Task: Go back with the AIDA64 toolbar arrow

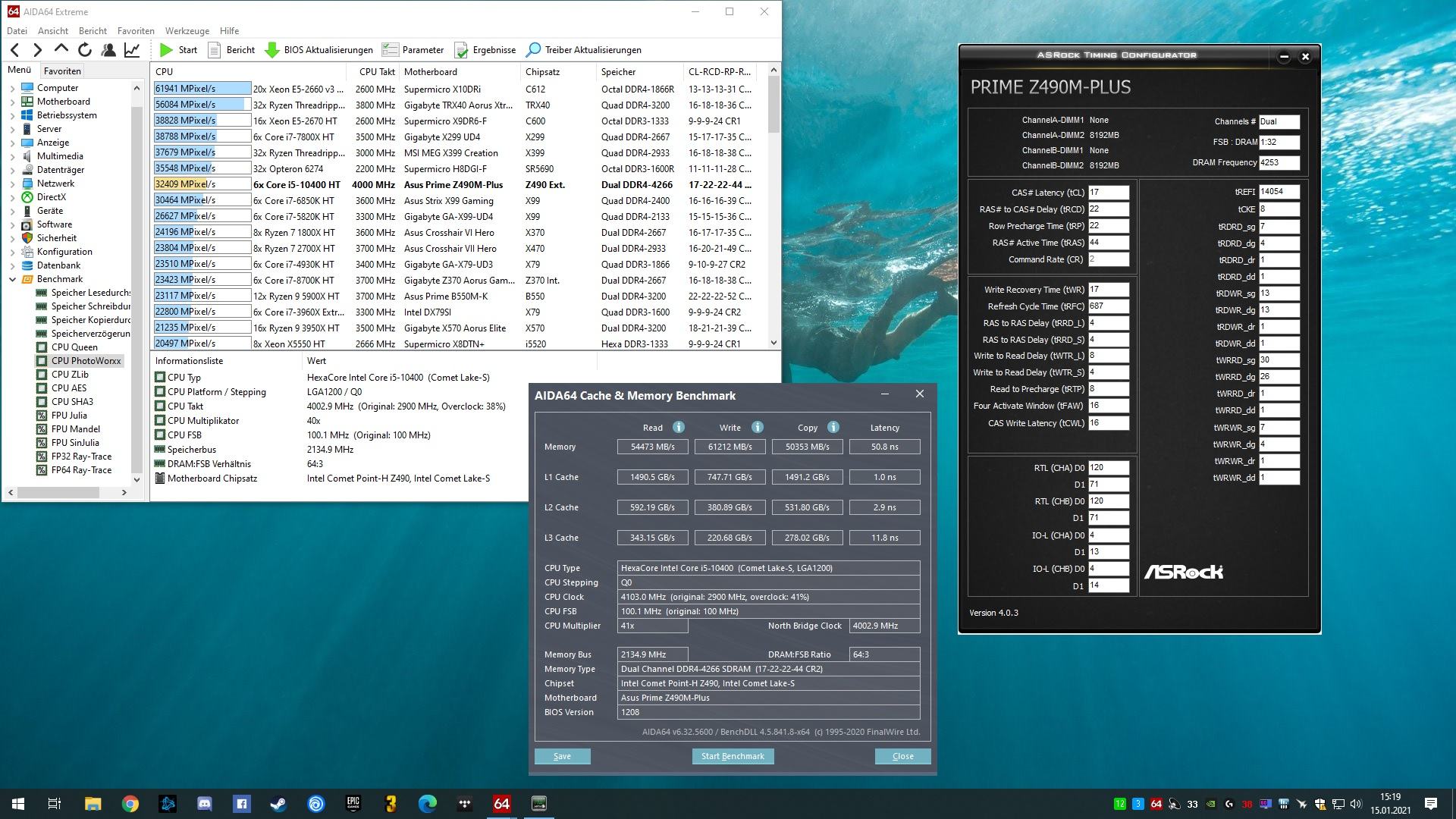Action: tap(15, 50)
